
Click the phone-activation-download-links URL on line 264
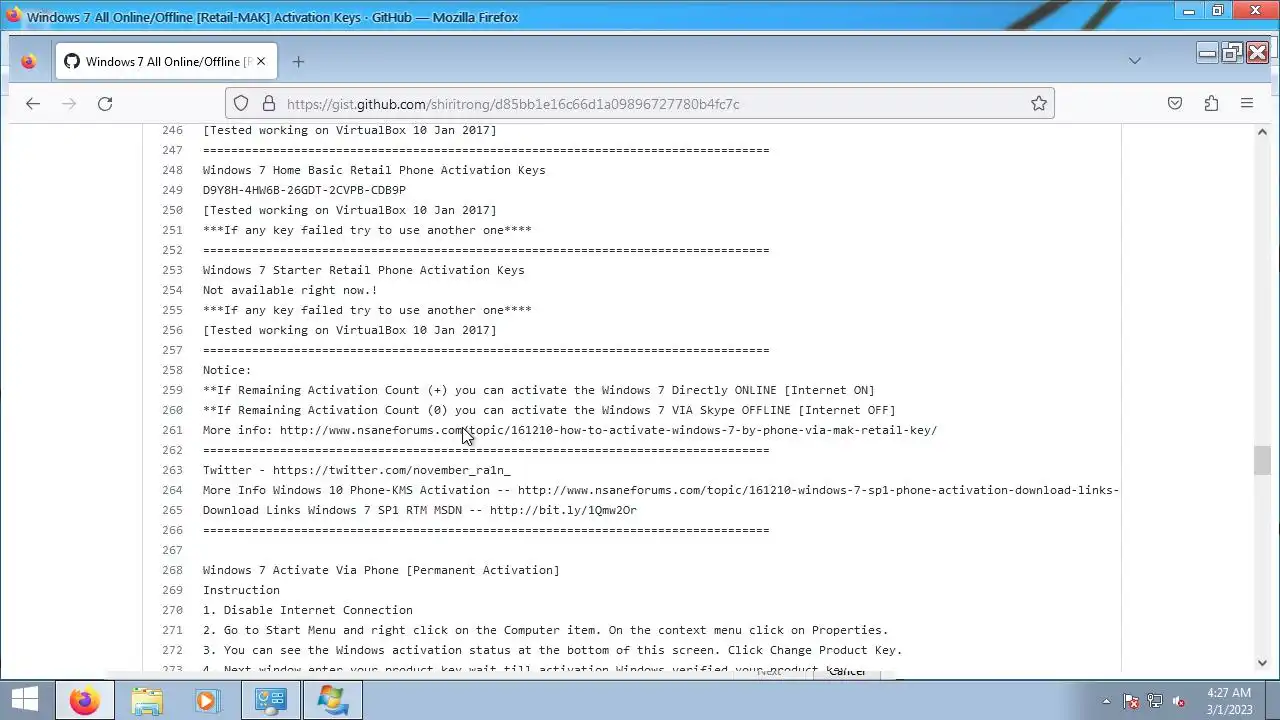pos(818,490)
